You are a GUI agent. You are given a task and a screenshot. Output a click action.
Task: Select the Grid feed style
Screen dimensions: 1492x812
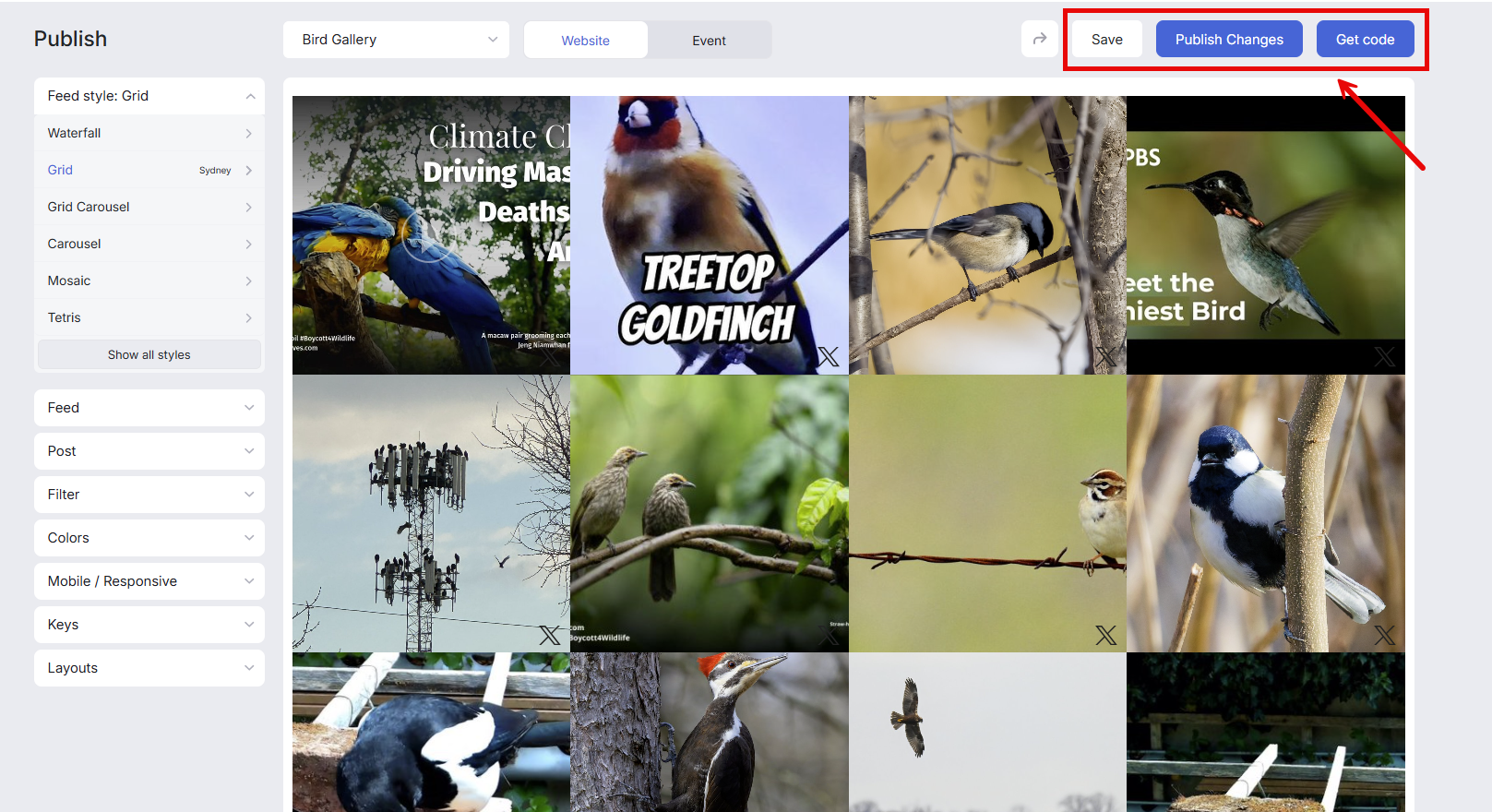(149, 170)
